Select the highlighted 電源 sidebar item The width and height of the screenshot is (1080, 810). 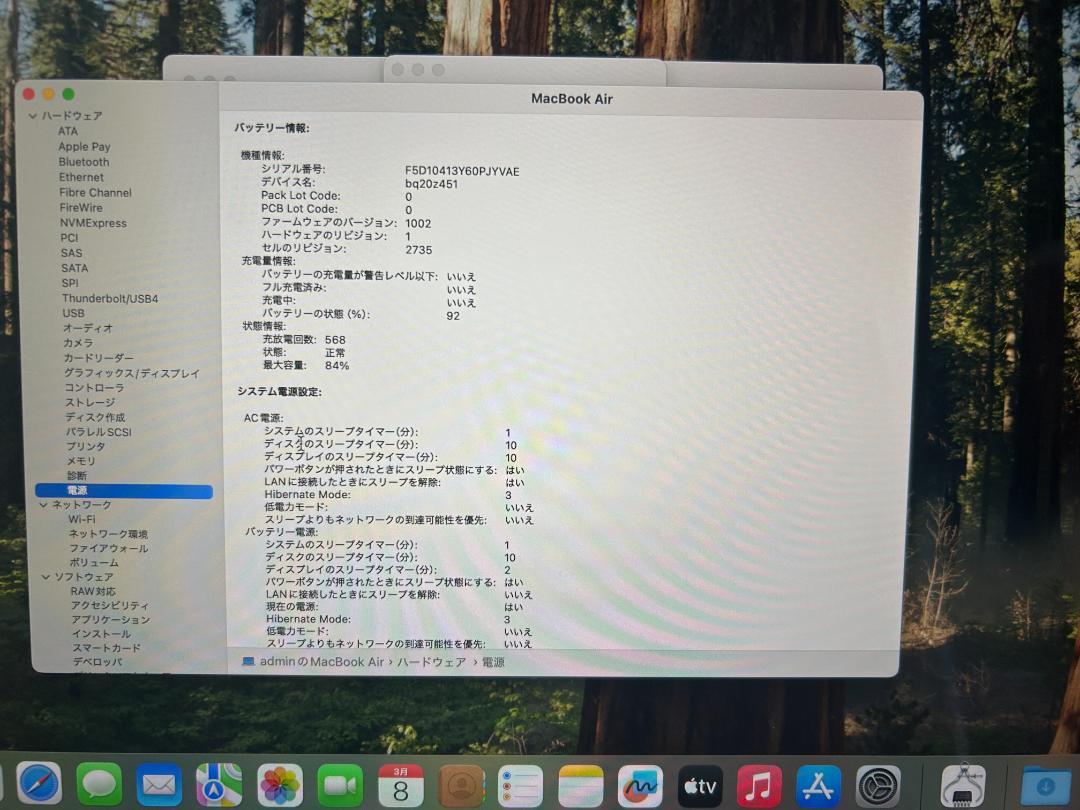coord(124,490)
